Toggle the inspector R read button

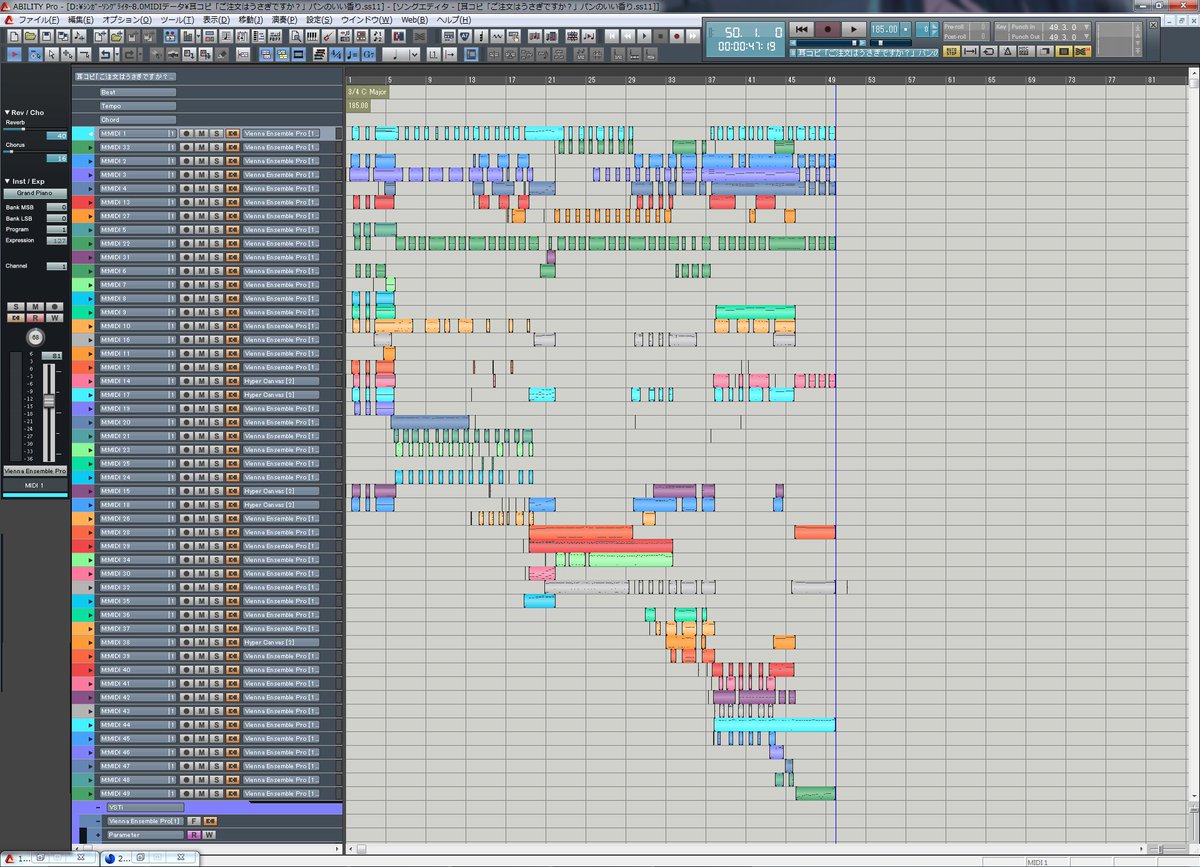[x=35, y=318]
